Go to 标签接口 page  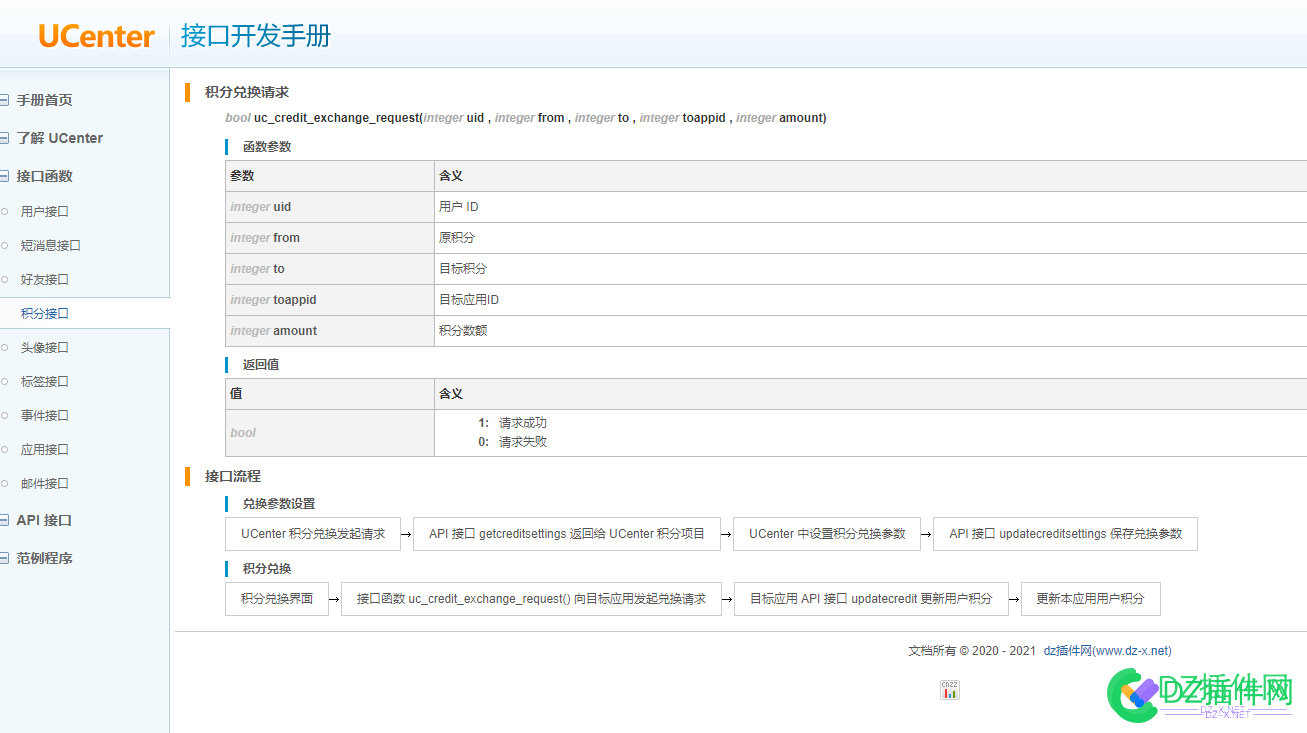click(x=45, y=382)
